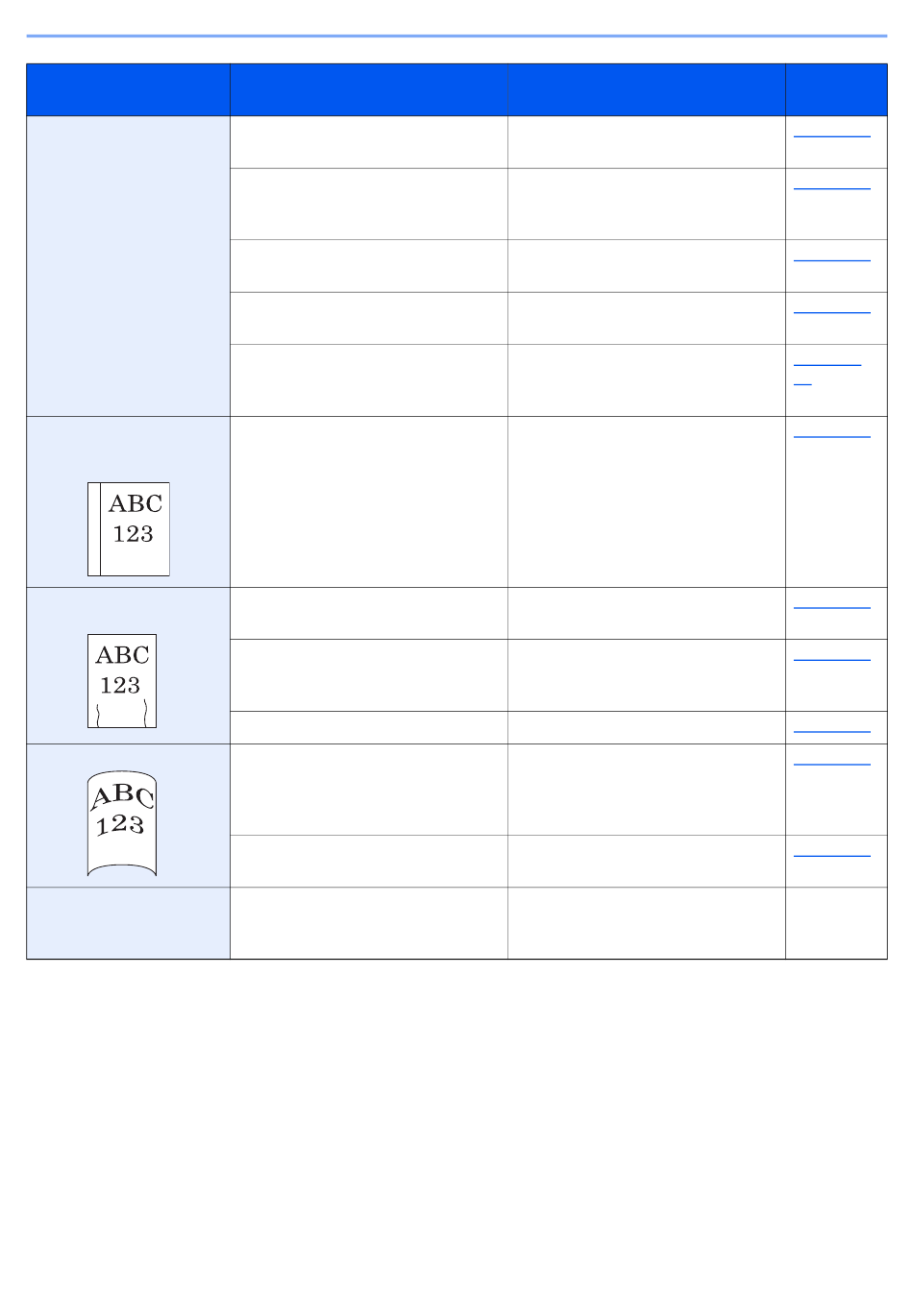The height and width of the screenshot is (1316, 913).
Task: Open the lower link beside the curled-paper illustration
Action: (x=831, y=854)
